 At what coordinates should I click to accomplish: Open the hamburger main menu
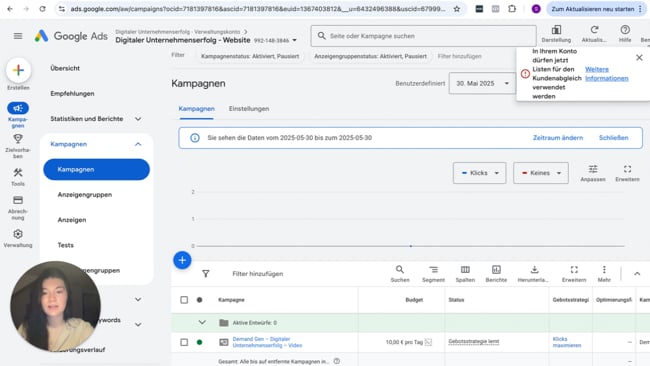[x=18, y=36]
